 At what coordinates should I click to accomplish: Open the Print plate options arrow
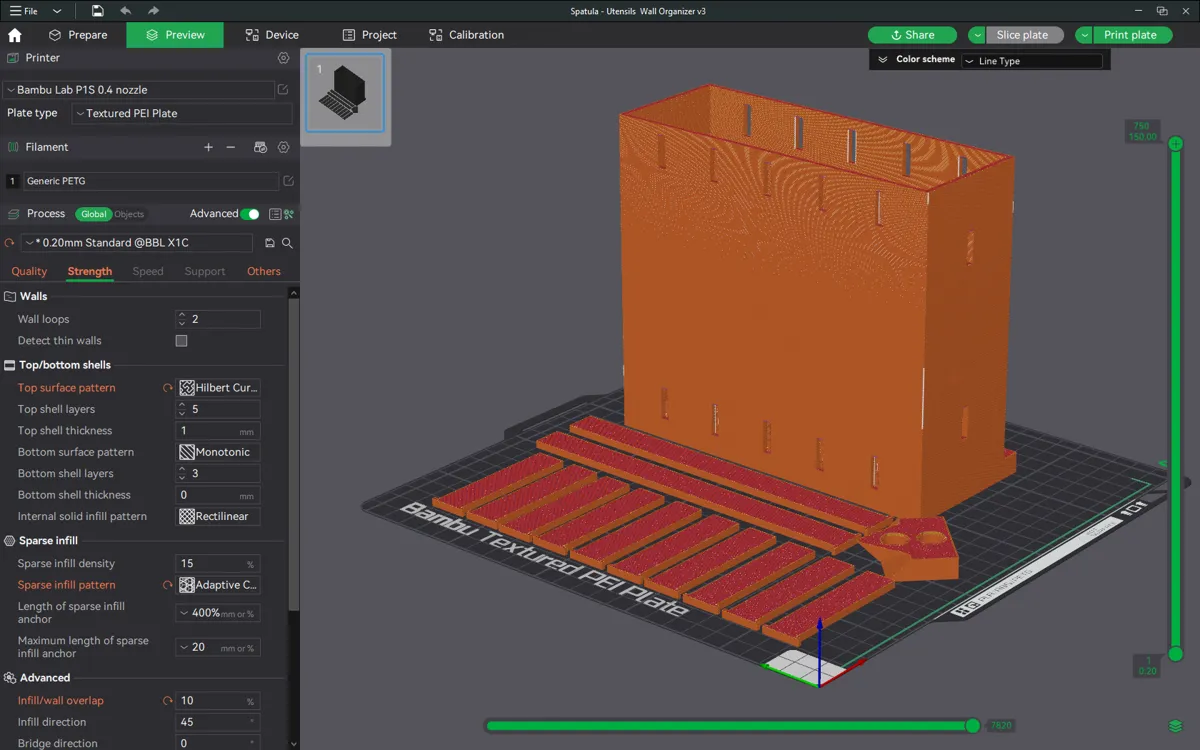(x=1084, y=35)
